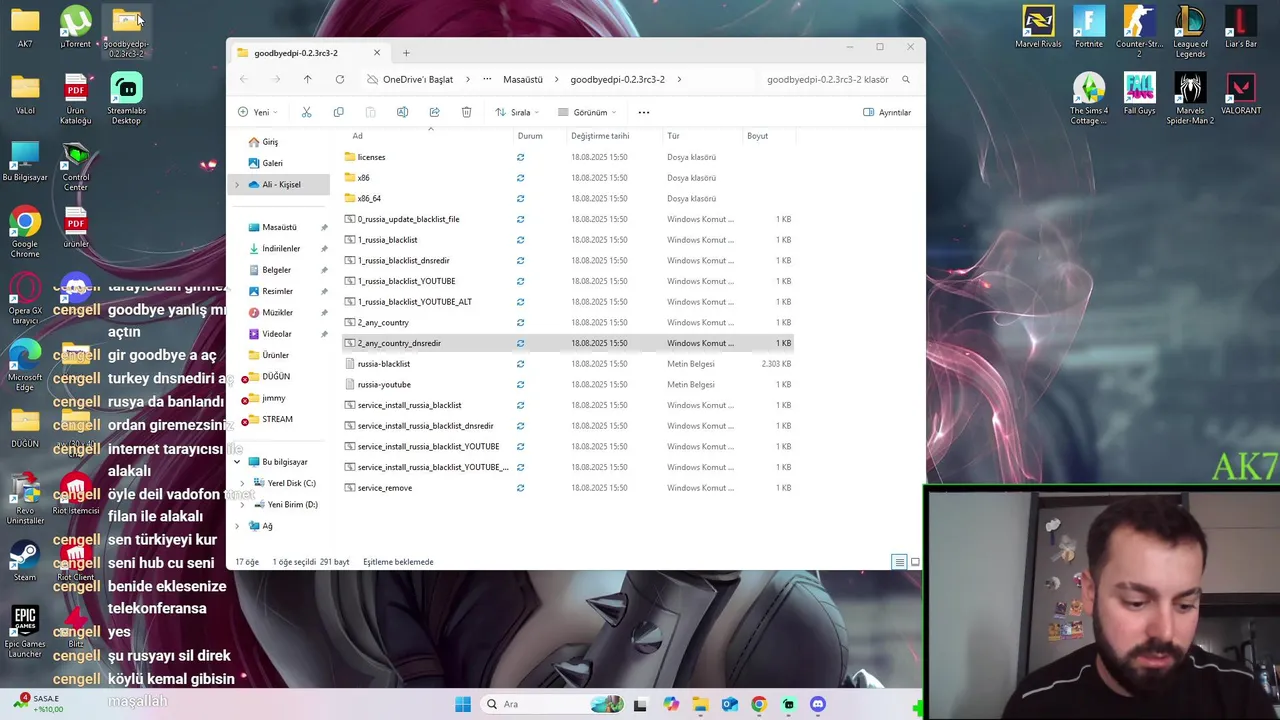Open Copilot from the taskbar
This screenshot has height=720, width=1280.
click(671, 704)
